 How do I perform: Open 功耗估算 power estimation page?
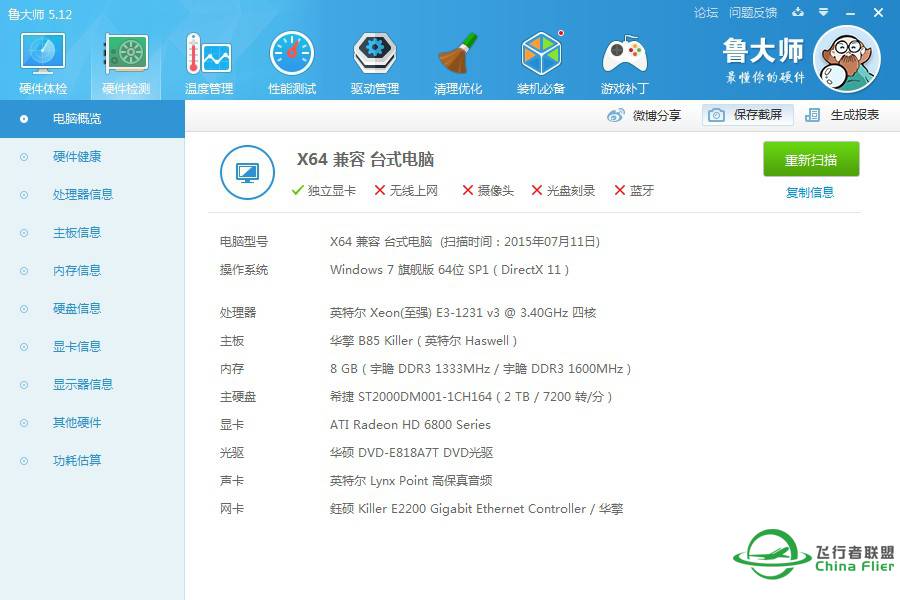77,460
